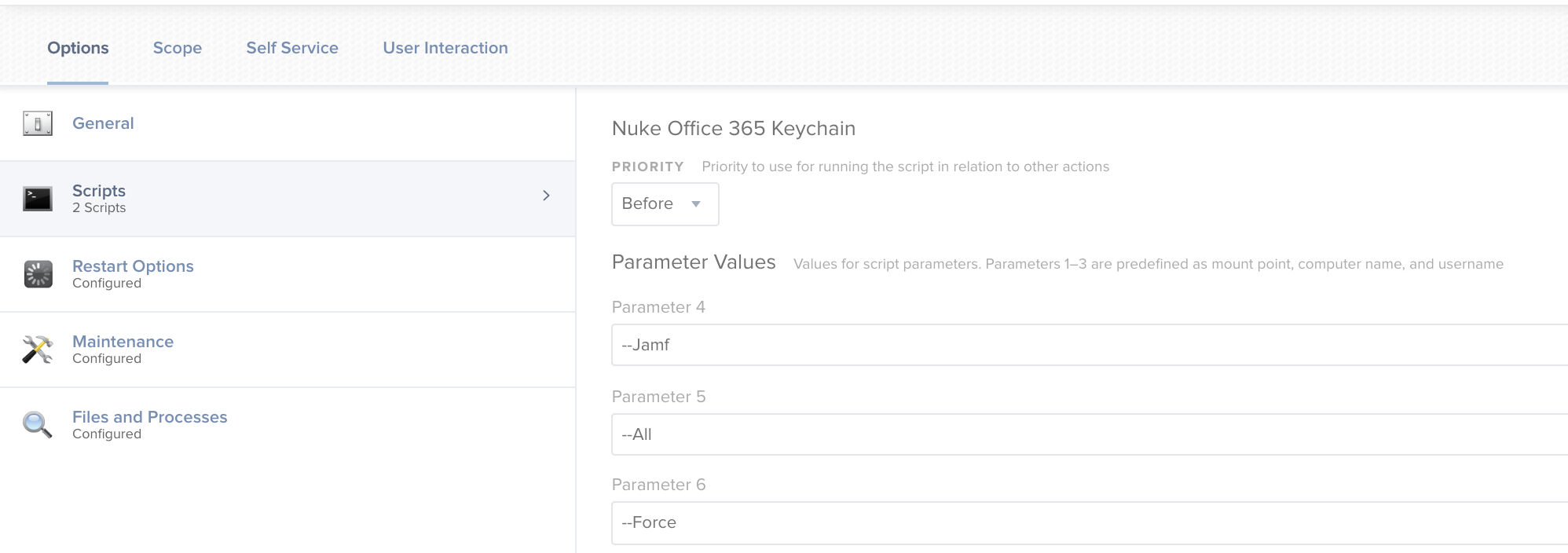Click the Files and Processes magnifier icon
The image size is (1568, 553).
pyautogui.click(x=38, y=425)
